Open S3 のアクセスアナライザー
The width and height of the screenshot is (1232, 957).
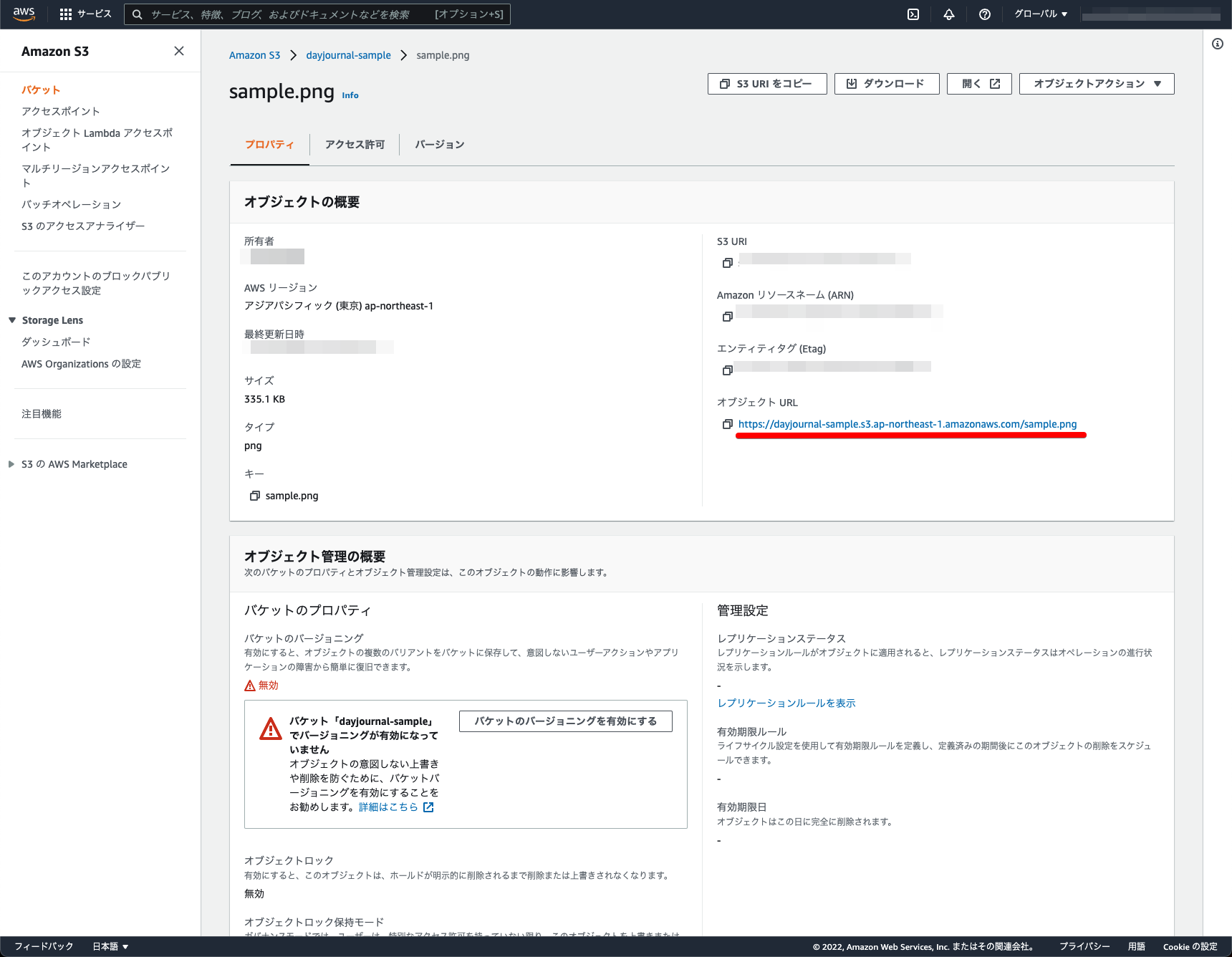pyautogui.click(x=83, y=226)
